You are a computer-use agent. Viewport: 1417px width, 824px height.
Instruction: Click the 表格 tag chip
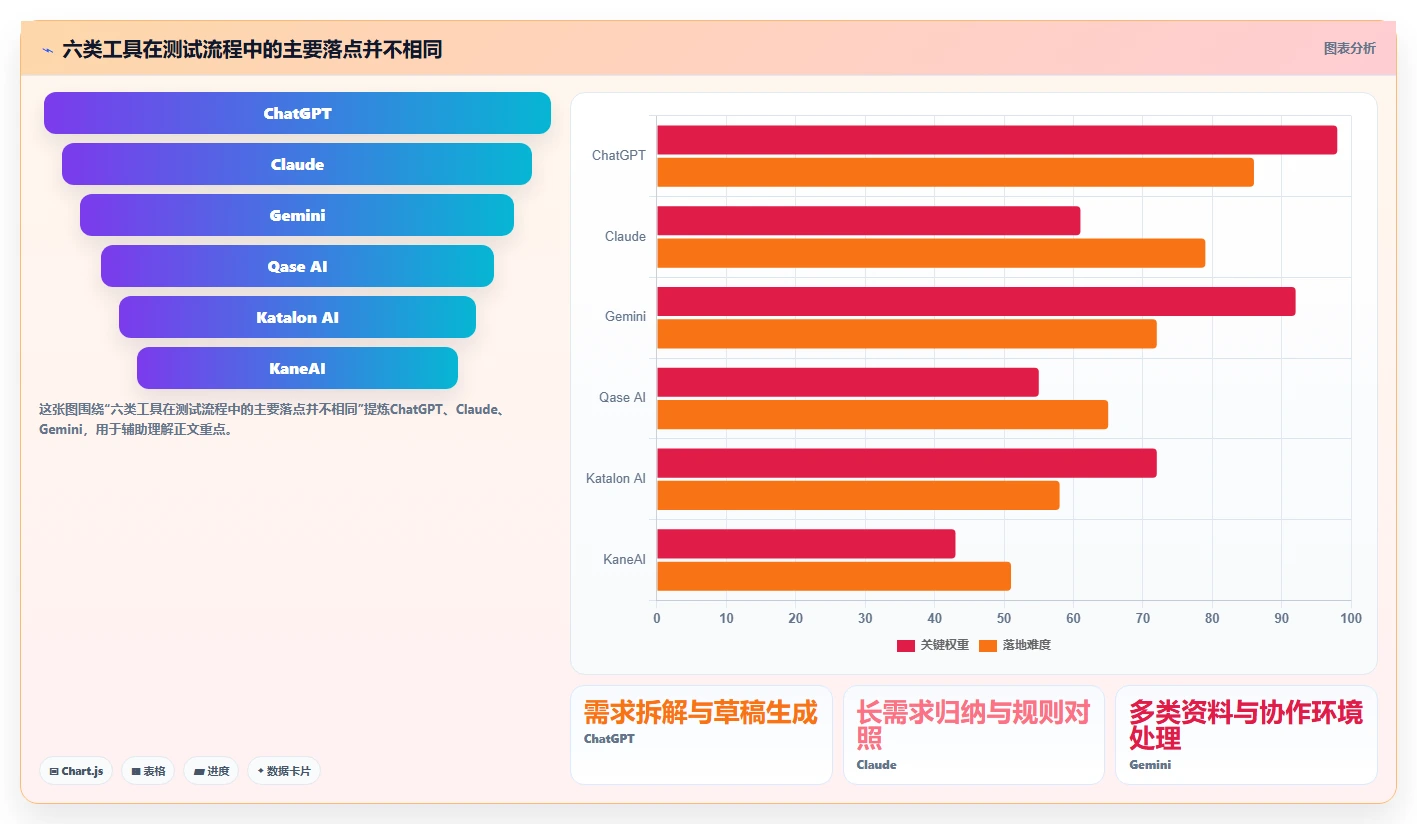[148, 771]
